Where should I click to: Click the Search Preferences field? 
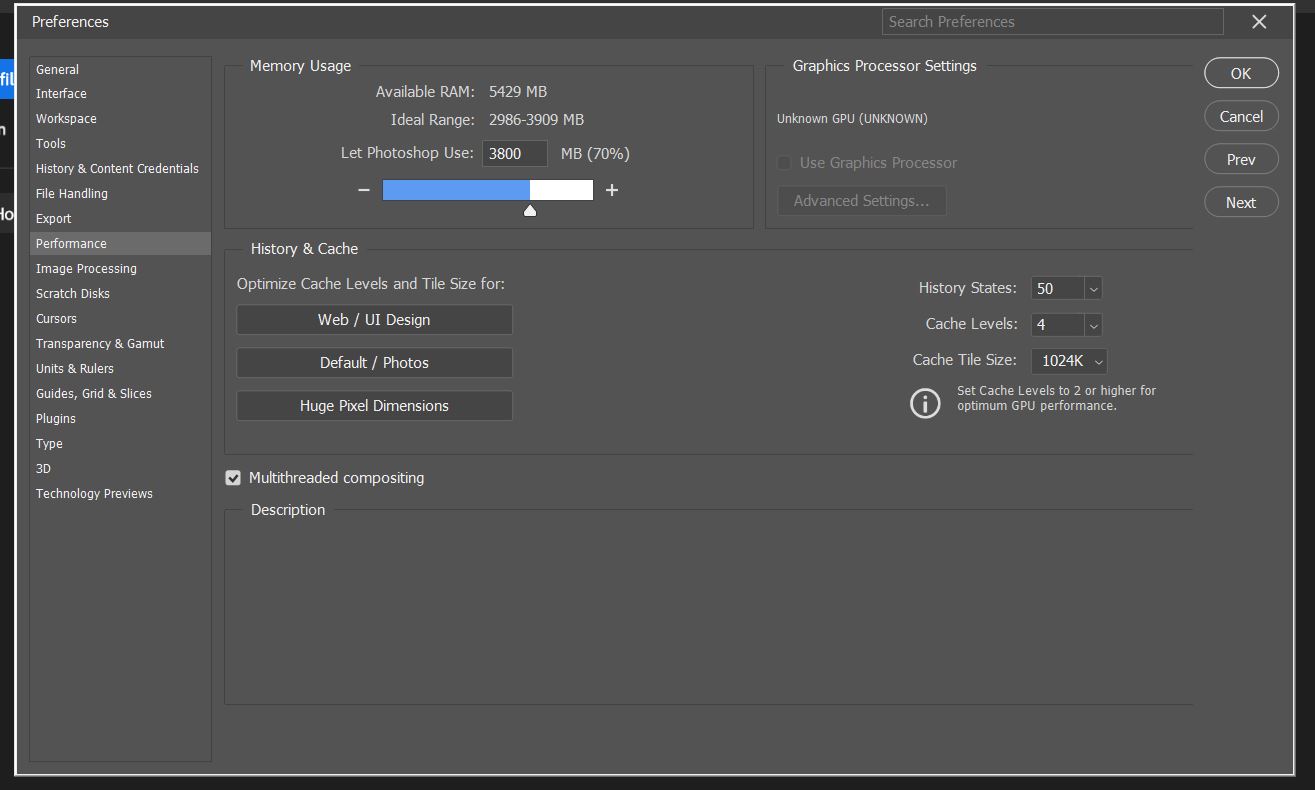point(1053,22)
